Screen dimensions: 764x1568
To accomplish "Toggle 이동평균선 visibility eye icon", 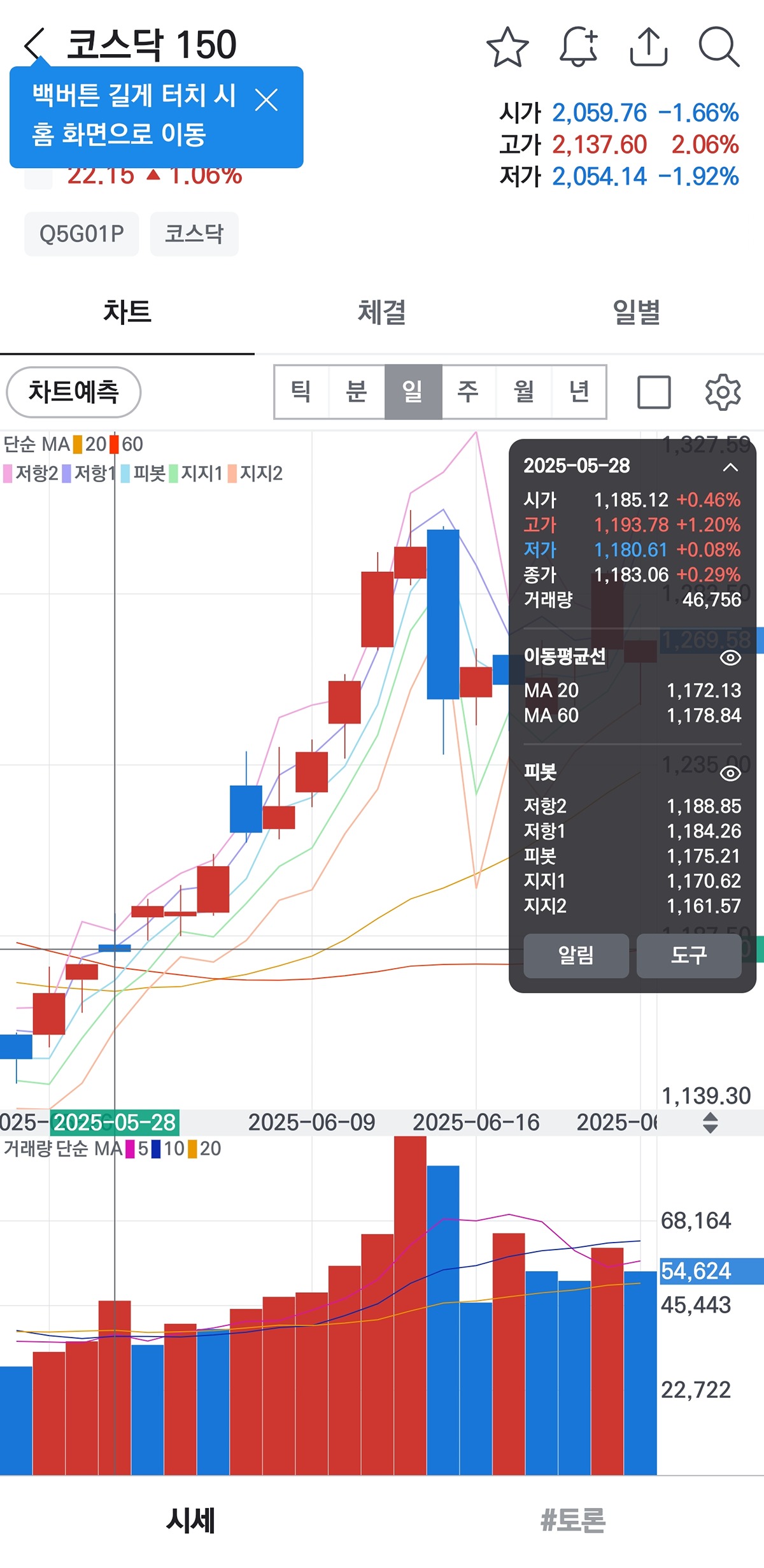I will (x=730, y=657).
